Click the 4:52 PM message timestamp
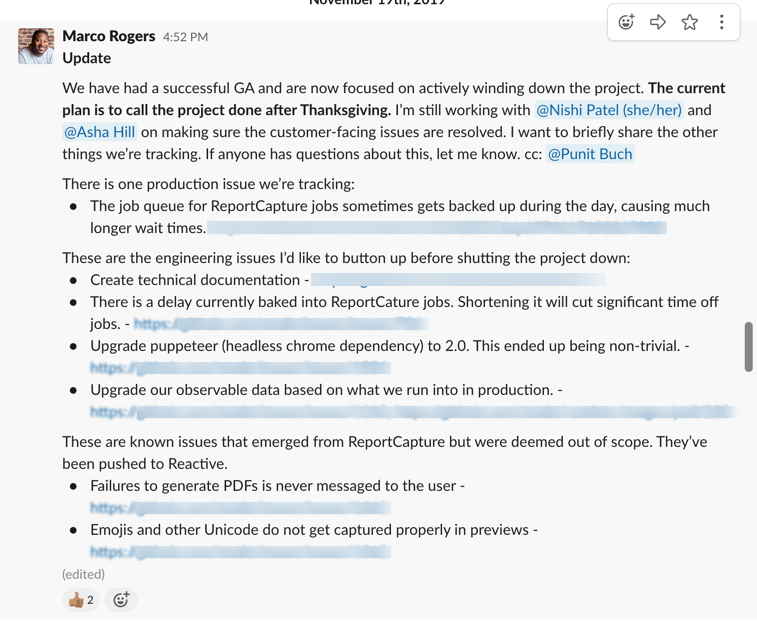This screenshot has height=621, width=757. point(185,37)
